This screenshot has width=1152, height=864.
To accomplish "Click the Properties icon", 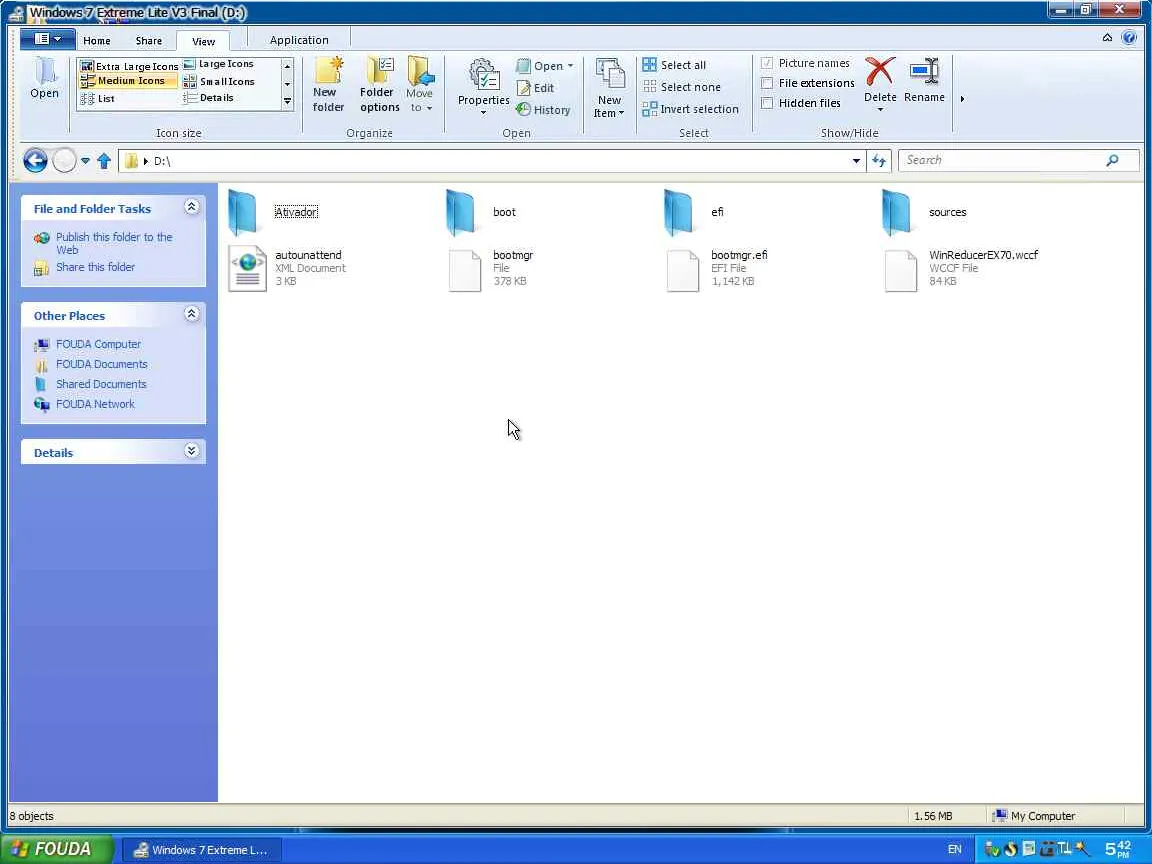I will [x=483, y=76].
